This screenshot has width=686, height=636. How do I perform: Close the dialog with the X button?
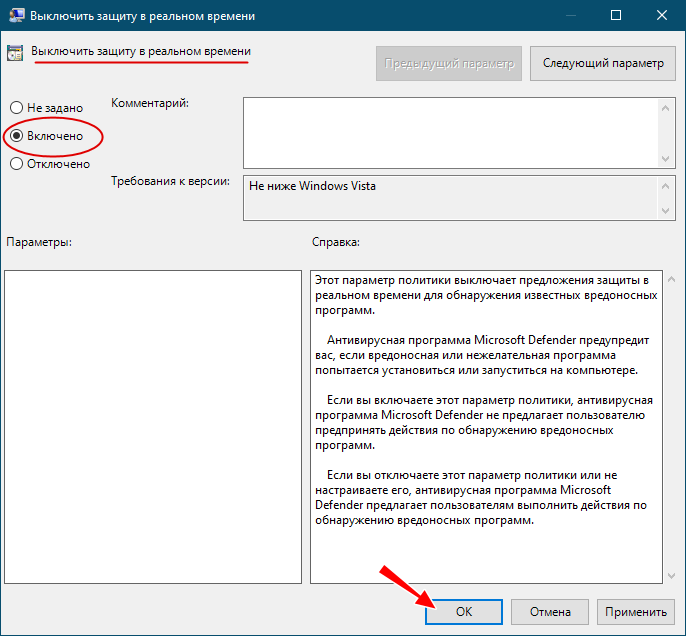click(x=662, y=15)
